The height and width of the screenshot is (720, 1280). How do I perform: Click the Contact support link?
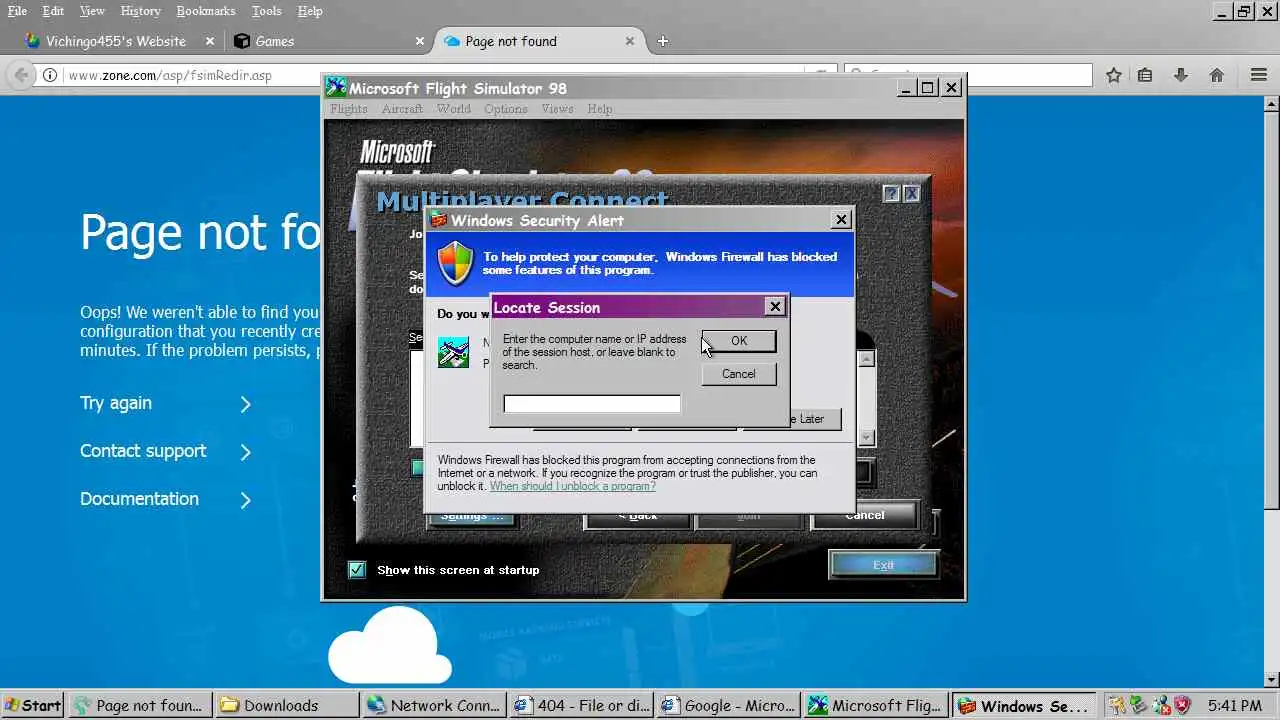point(143,451)
